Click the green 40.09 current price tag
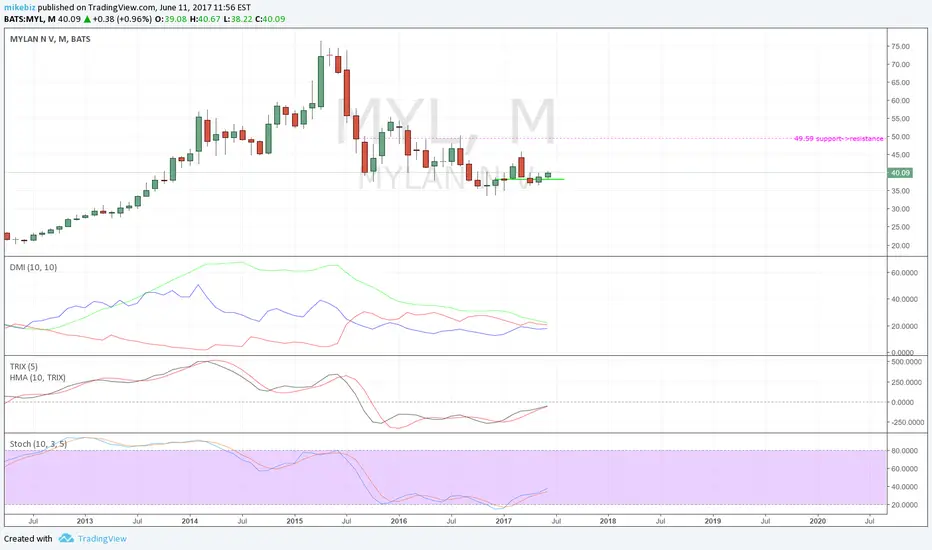Viewport: 932px width, 550px height. pos(900,173)
